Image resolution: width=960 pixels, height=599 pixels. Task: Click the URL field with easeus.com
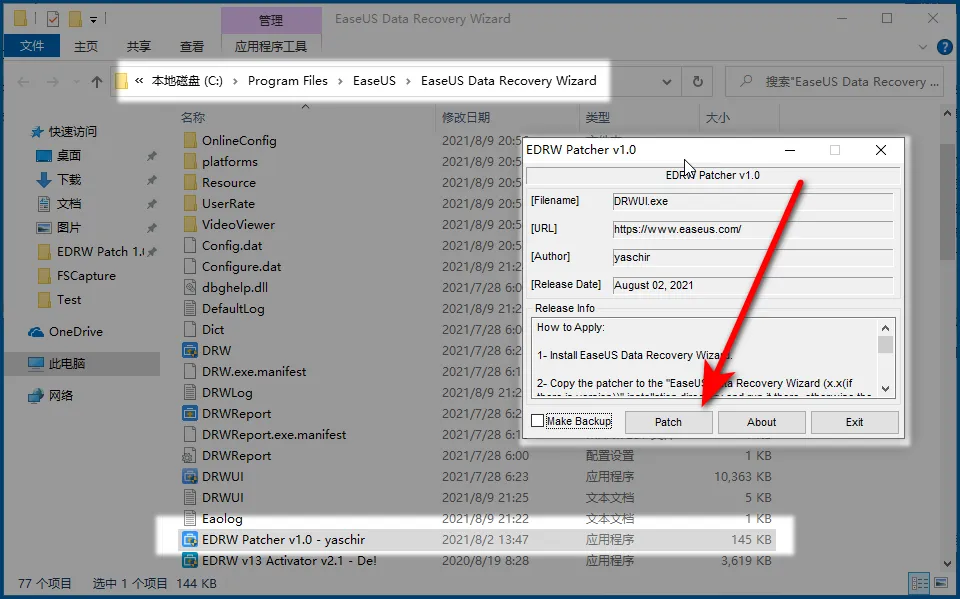tap(752, 229)
